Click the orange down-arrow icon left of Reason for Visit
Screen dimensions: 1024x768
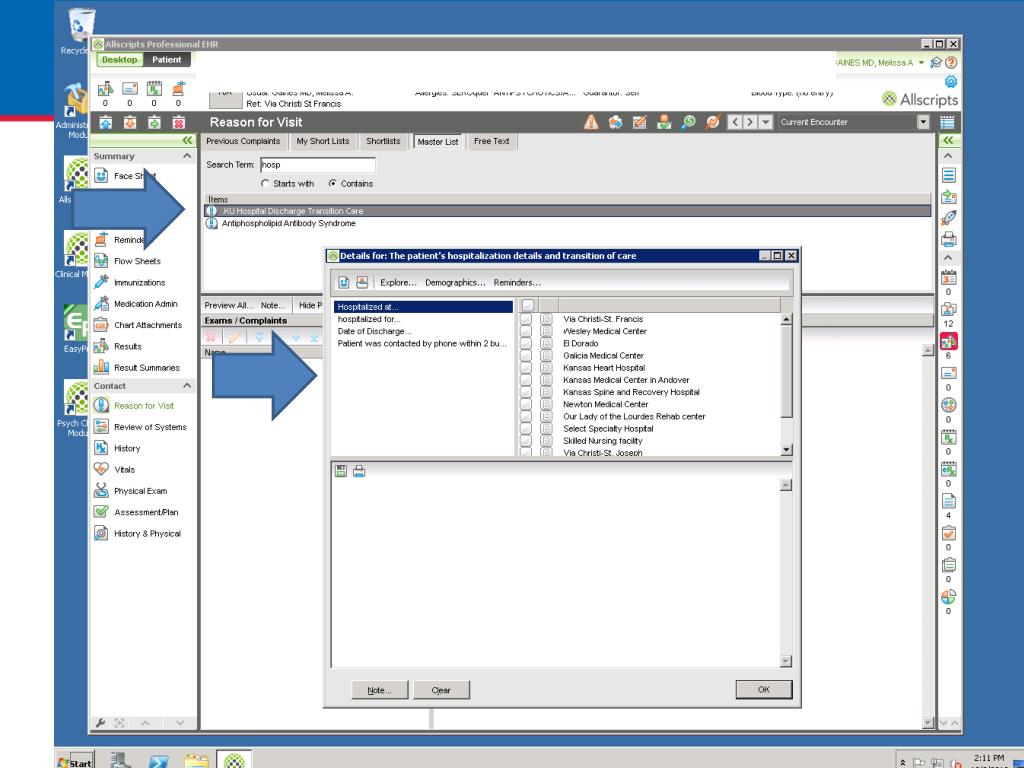coord(130,122)
